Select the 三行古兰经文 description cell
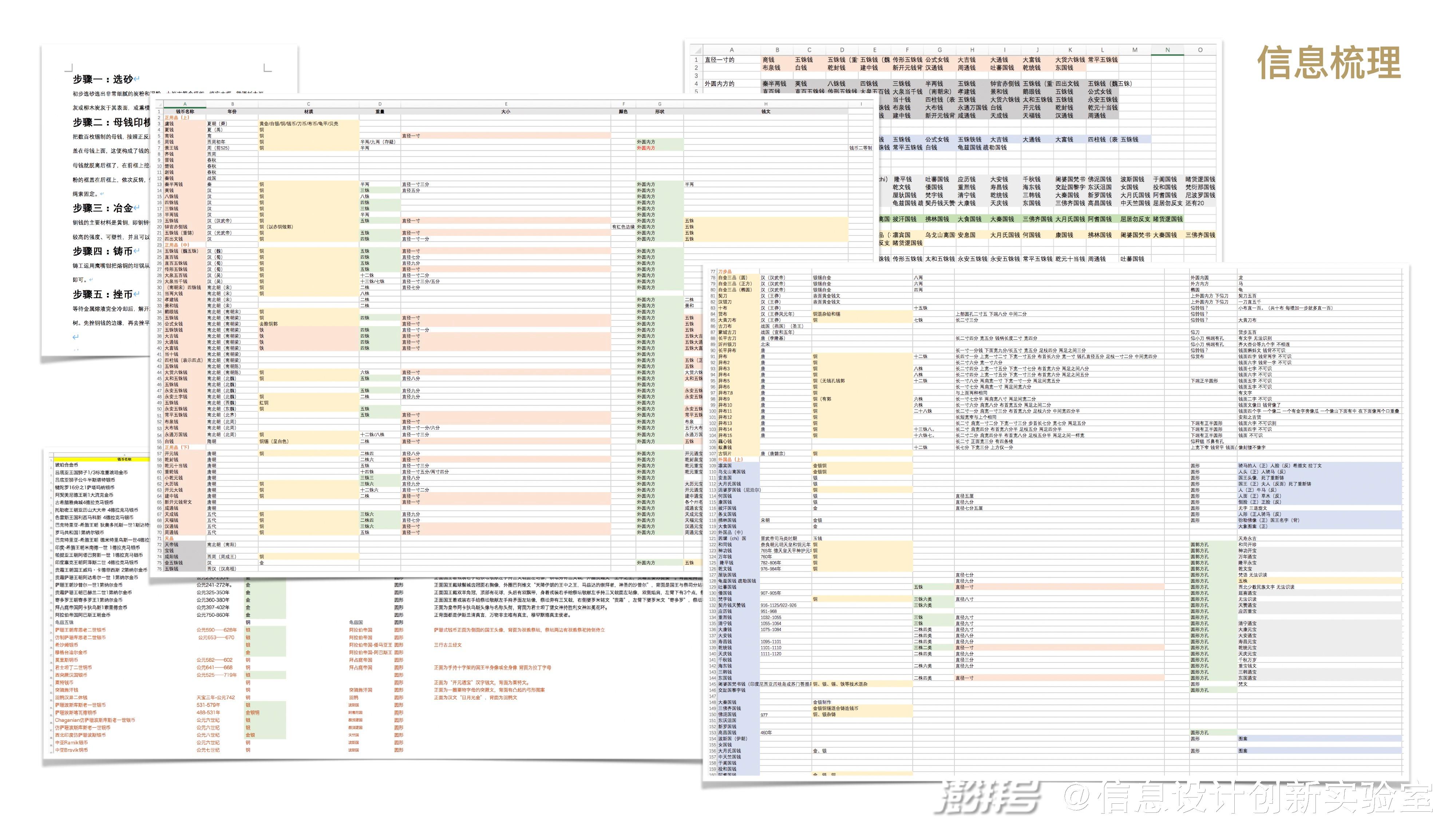The width and height of the screenshot is (1456, 819). [448, 645]
